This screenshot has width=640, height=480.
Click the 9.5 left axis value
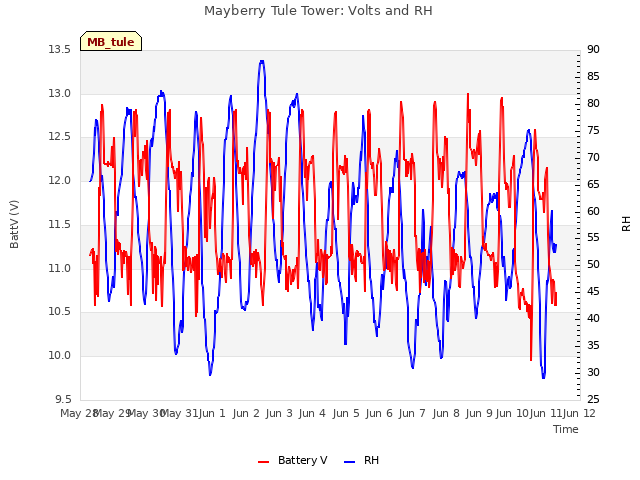click(63, 399)
